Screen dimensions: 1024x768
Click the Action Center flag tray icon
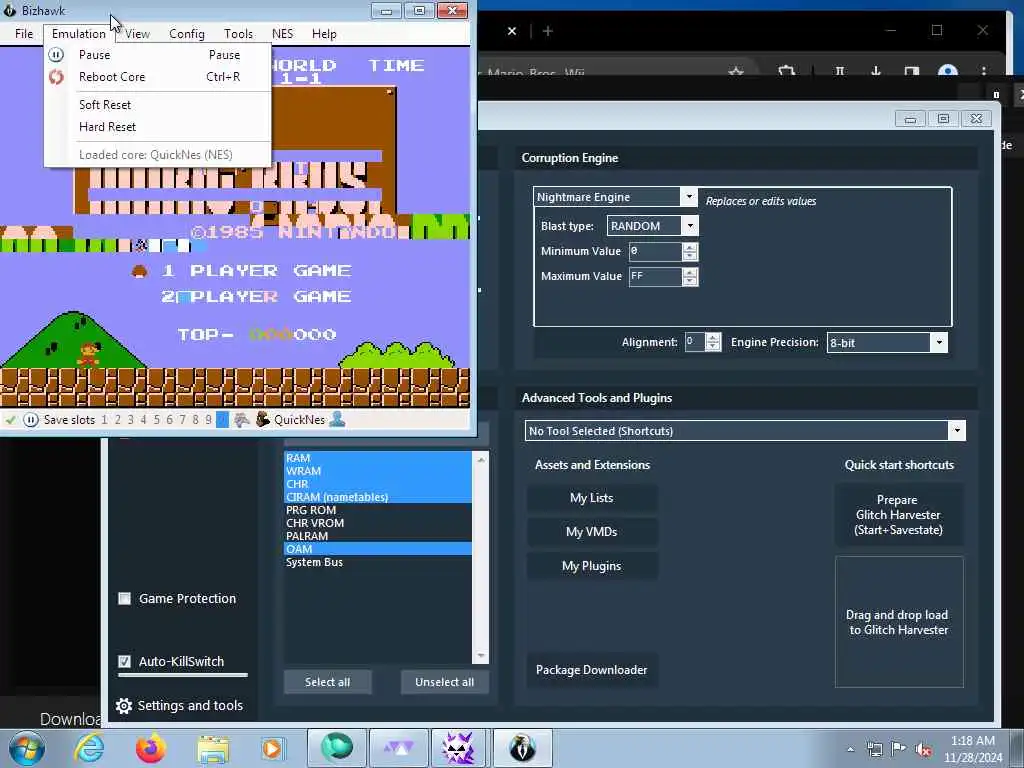899,749
